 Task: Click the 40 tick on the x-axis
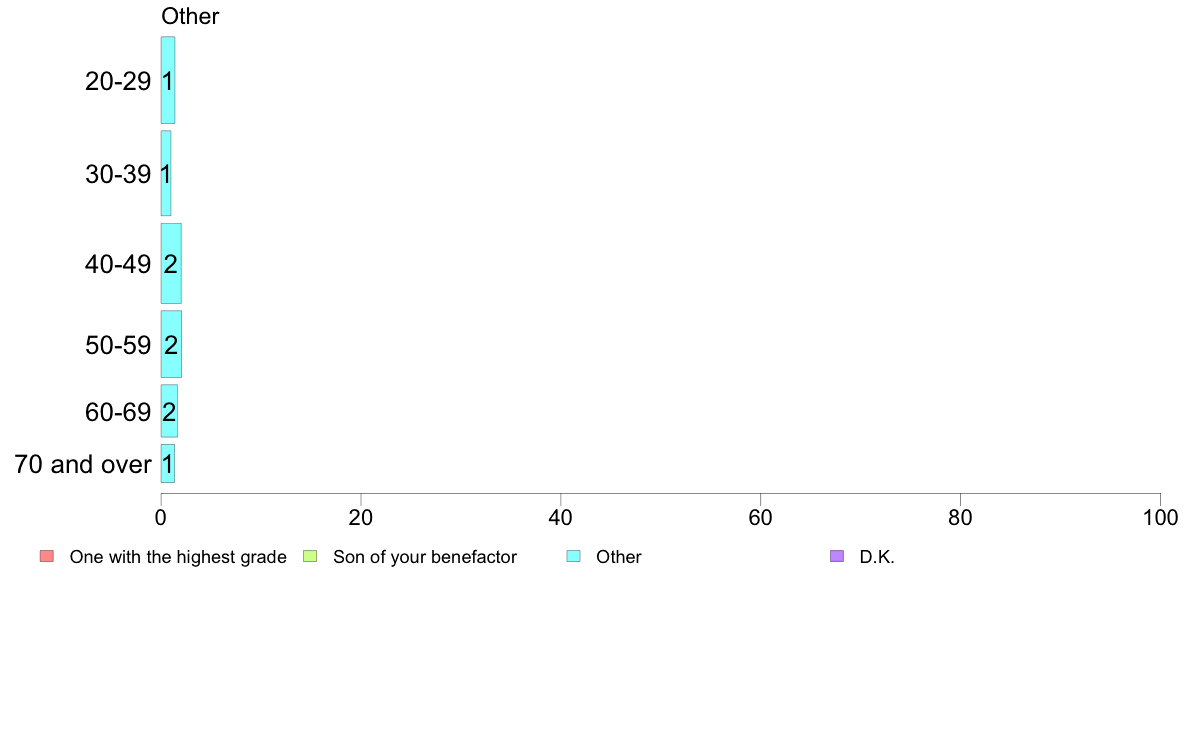[x=561, y=518]
